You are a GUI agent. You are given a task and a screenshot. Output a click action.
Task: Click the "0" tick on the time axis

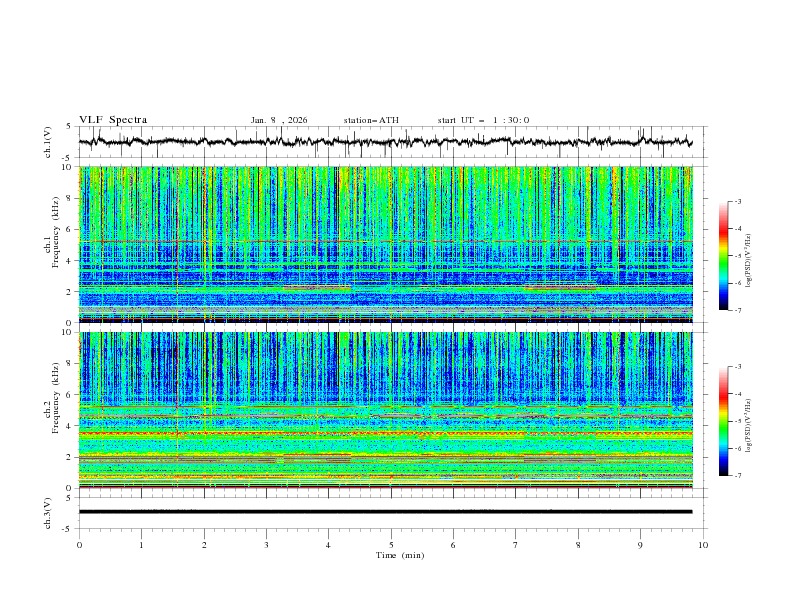pos(79,545)
